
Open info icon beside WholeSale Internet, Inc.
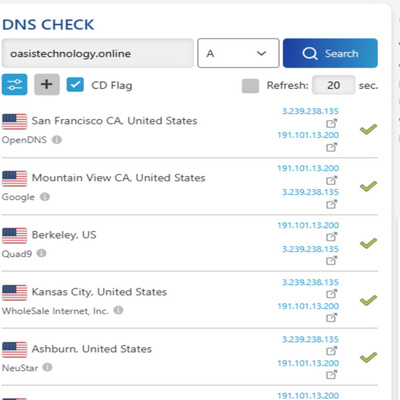point(118,310)
